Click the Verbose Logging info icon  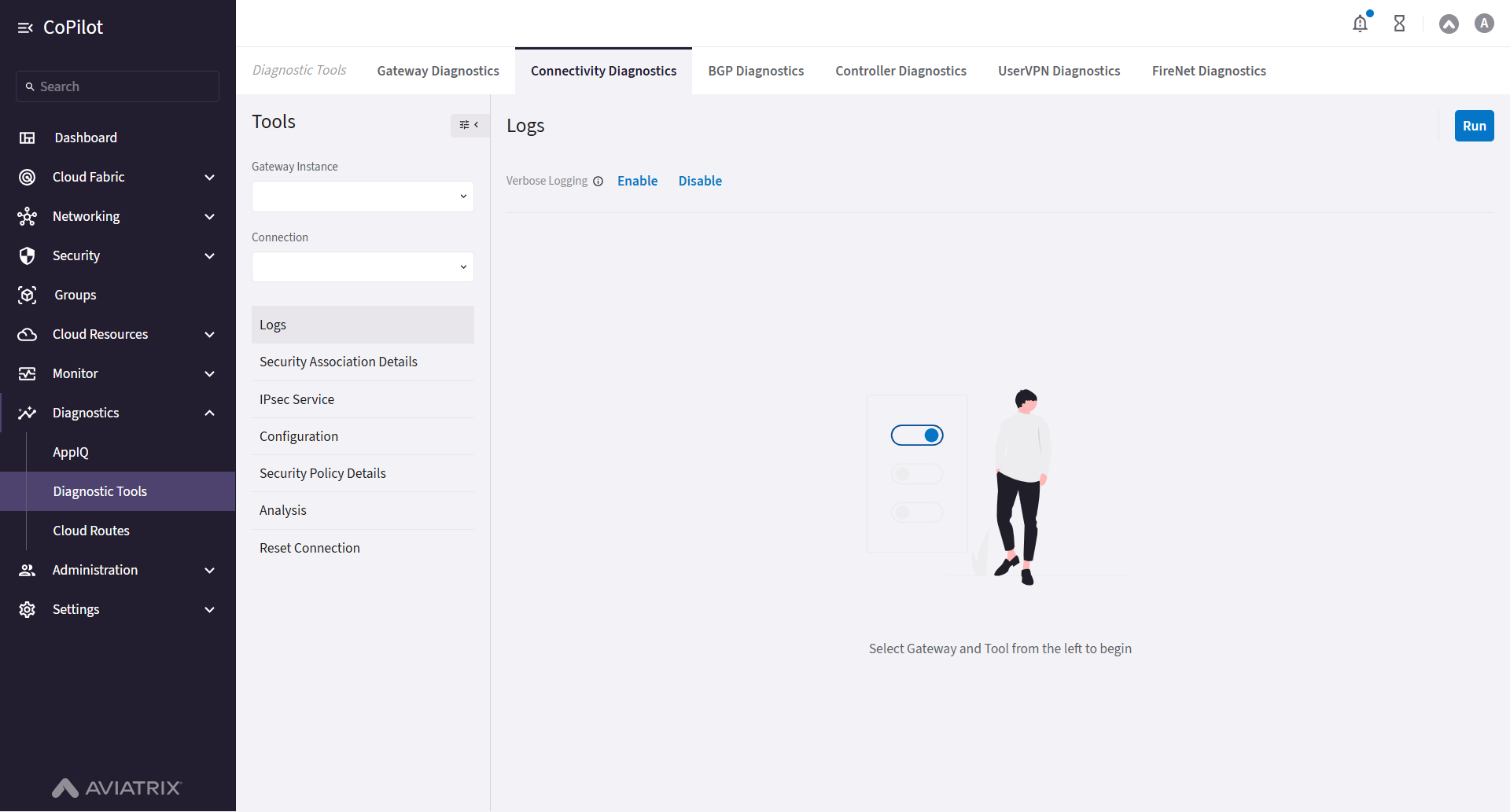click(598, 182)
